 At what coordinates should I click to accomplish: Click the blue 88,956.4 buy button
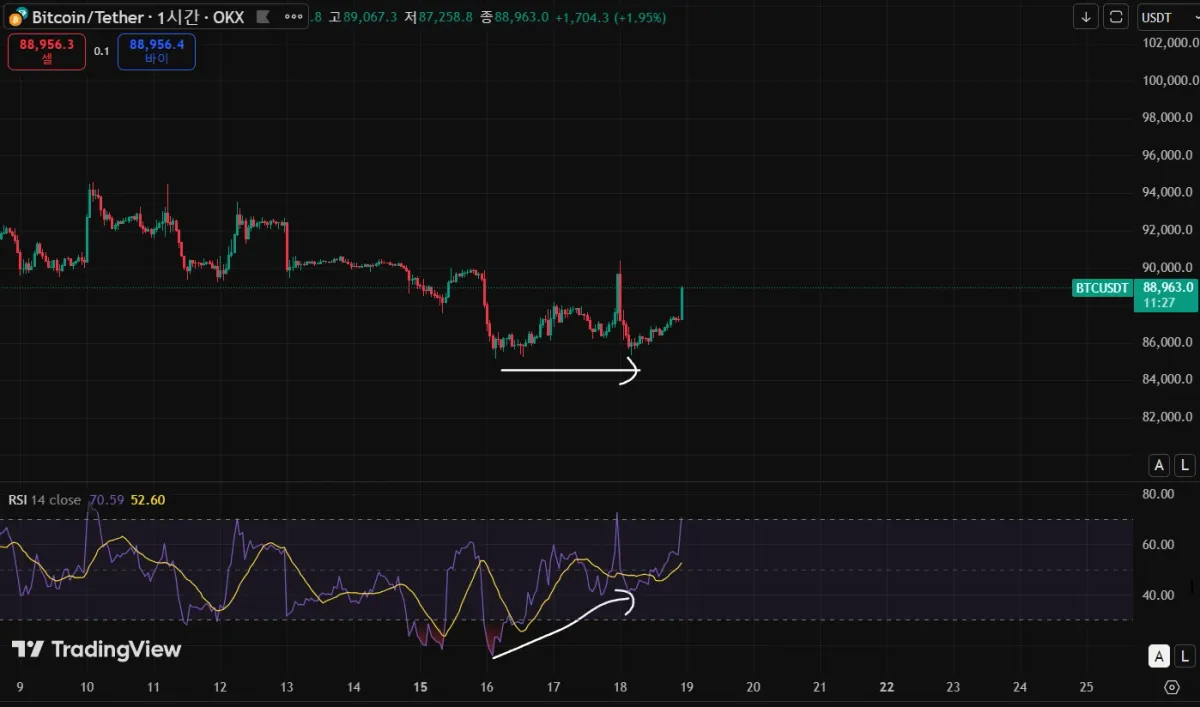[156, 51]
